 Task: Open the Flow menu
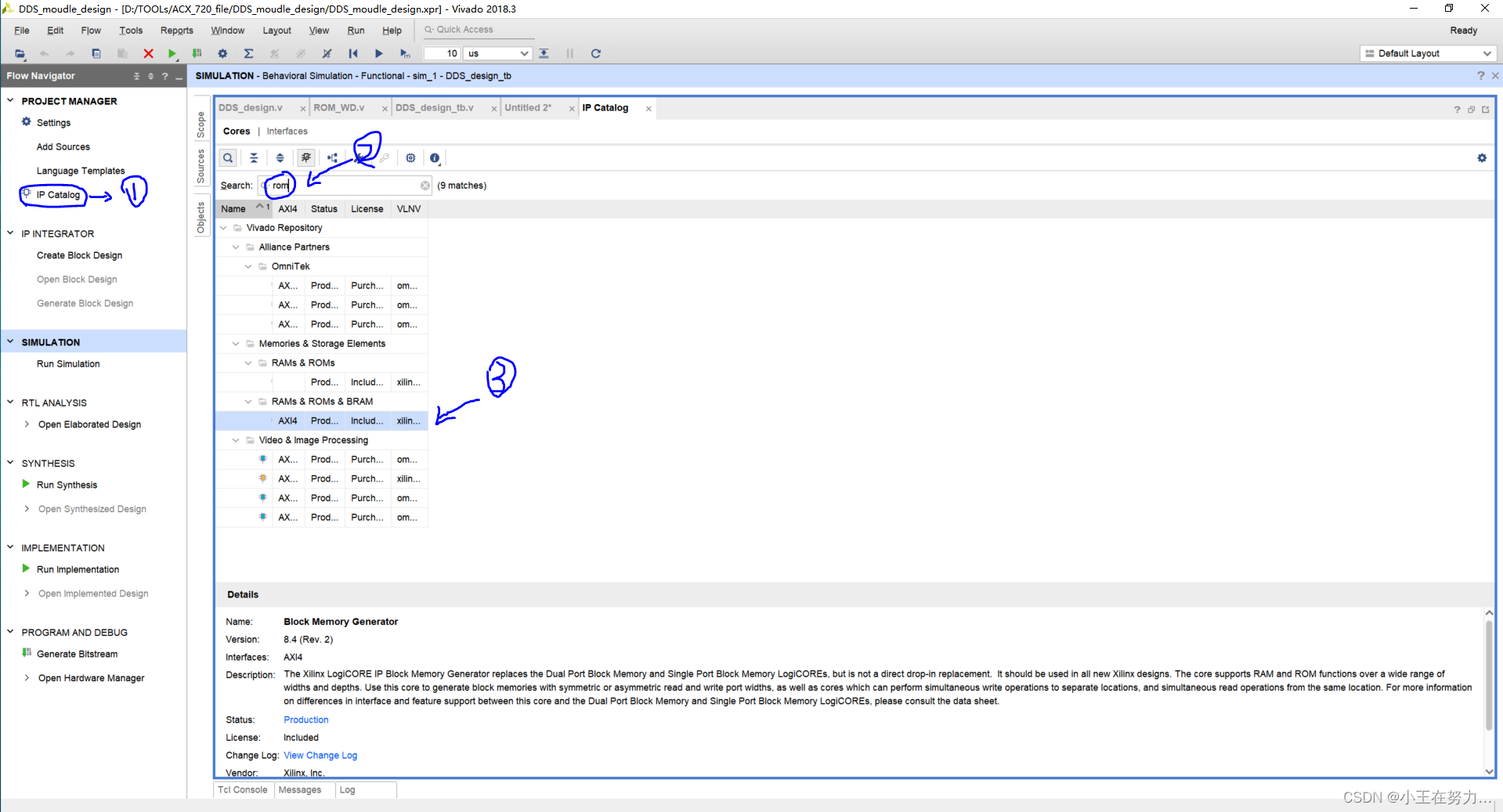coord(91,31)
